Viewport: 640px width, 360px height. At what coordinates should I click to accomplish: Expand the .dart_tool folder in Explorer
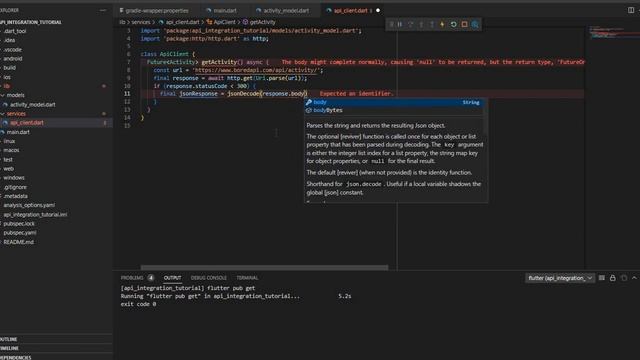point(15,31)
